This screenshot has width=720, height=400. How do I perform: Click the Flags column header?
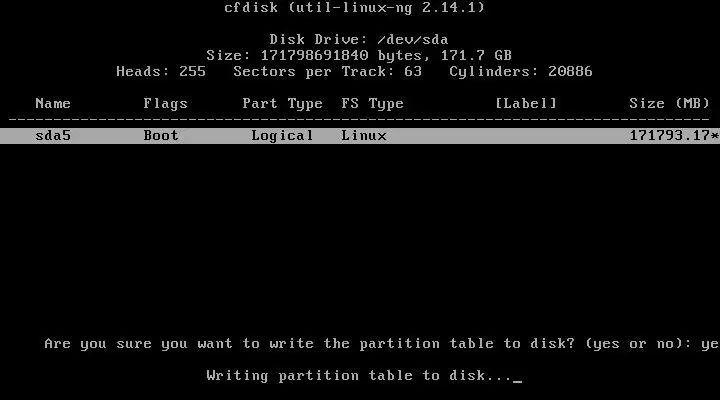click(x=165, y=104)
